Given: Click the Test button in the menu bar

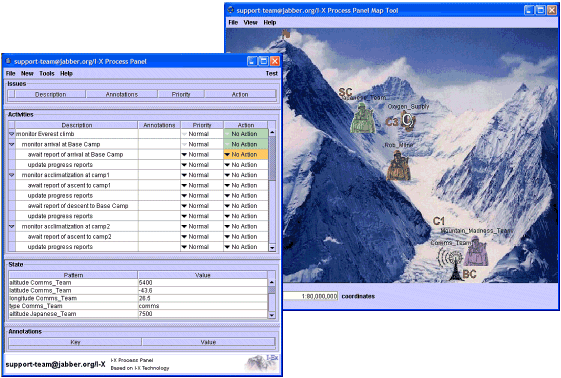Looking at the screenshot, I should [272, 73].
